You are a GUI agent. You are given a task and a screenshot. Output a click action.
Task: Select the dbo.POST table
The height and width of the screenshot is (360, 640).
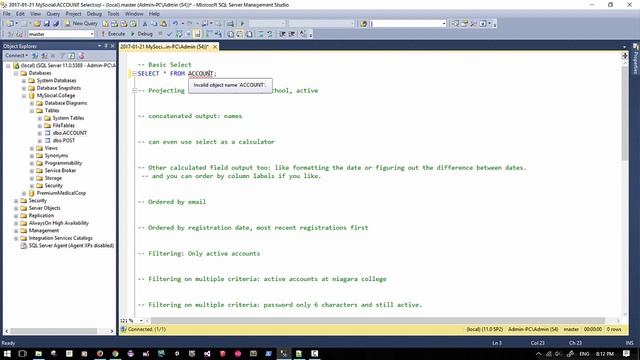[x=64, y=140]
